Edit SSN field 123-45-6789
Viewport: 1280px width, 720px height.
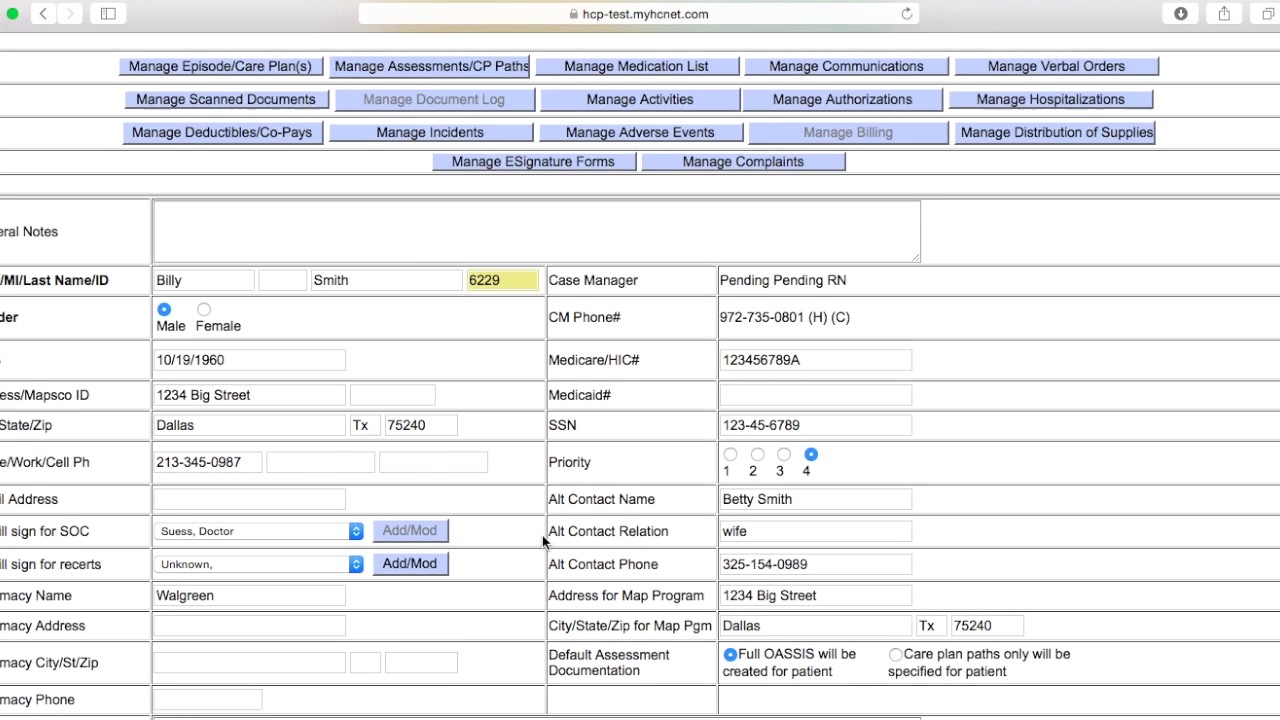815,425
